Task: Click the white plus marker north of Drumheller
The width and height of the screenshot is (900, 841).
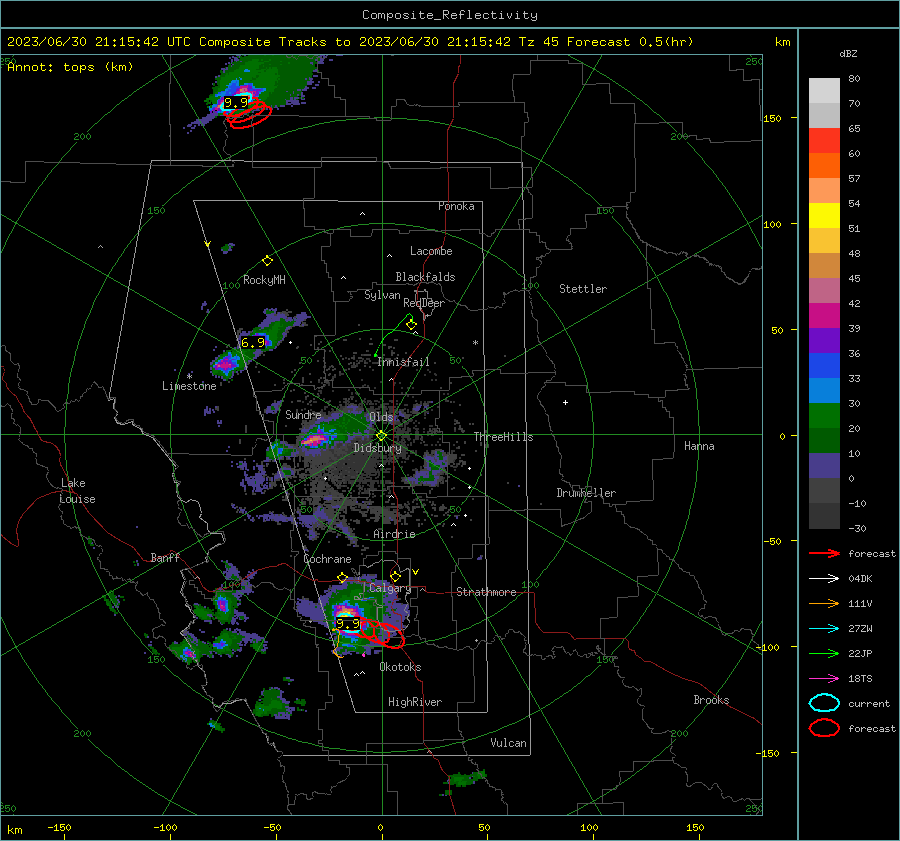Action: click(565, 402)
